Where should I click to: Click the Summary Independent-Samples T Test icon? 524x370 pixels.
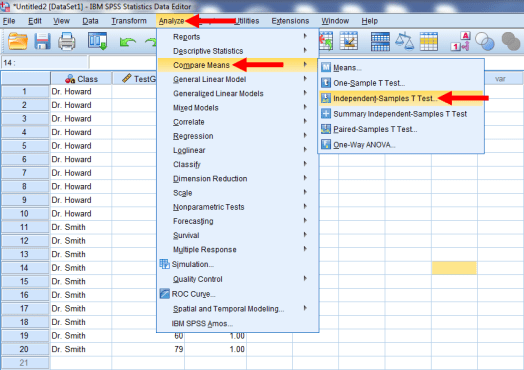click(x=326, y=114)
